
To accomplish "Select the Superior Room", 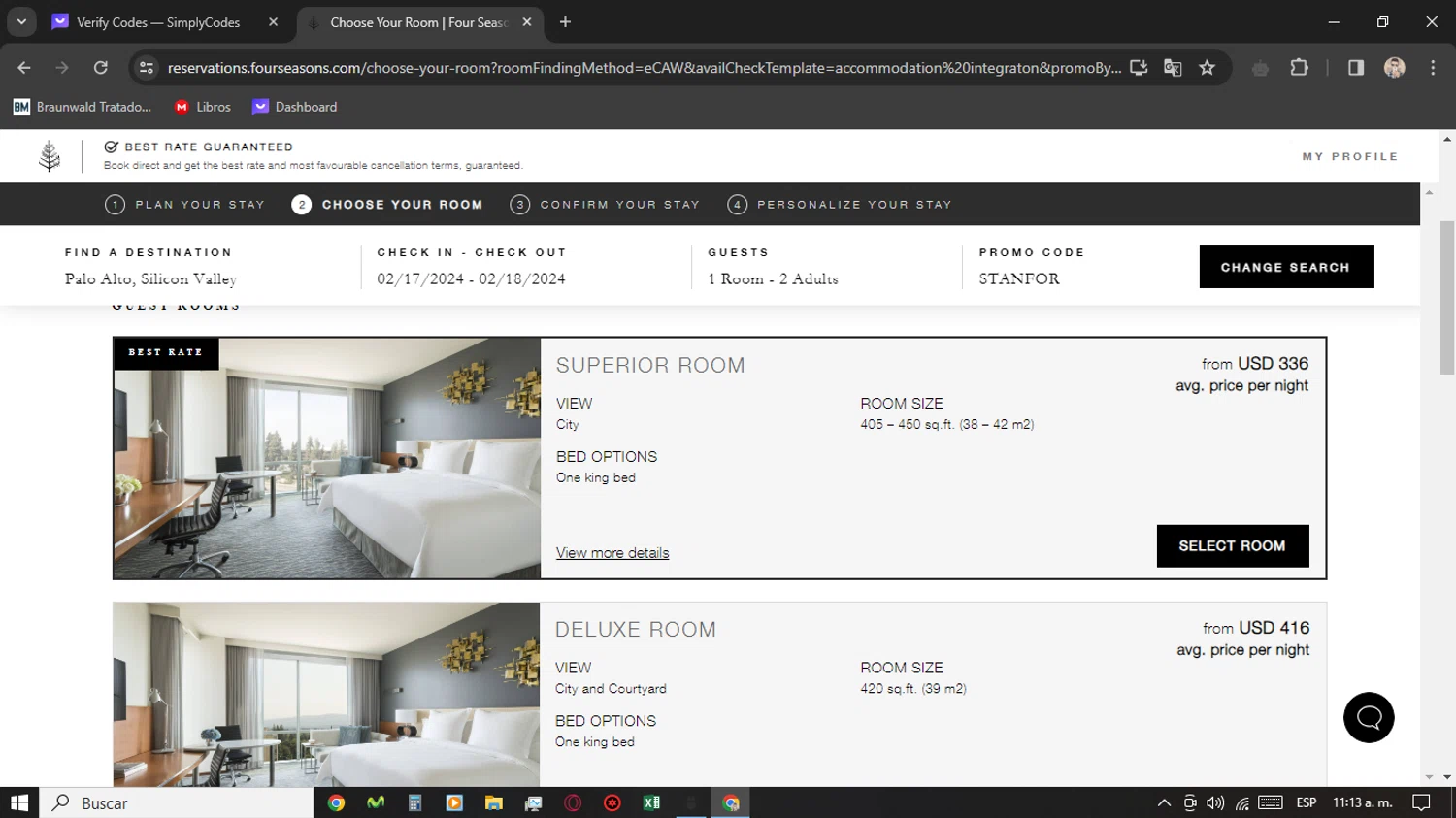I will pyautogui.click(x=1233, y=546).
